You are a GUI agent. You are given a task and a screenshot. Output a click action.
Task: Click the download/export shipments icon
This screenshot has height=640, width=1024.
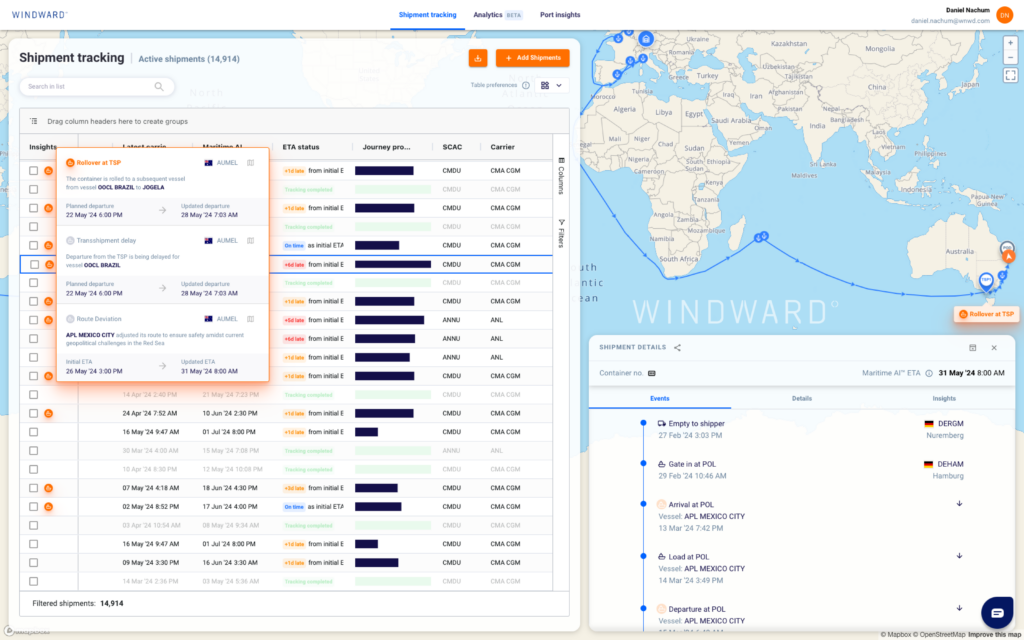[478, 58]
